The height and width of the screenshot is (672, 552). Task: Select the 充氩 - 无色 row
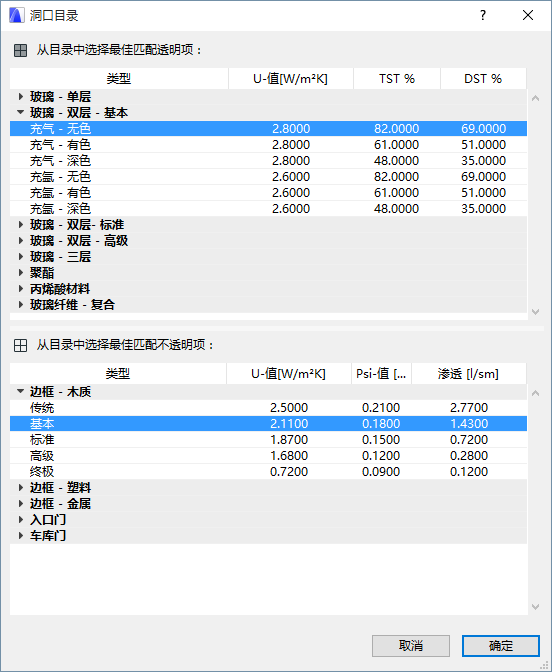(x=268, y=177)
